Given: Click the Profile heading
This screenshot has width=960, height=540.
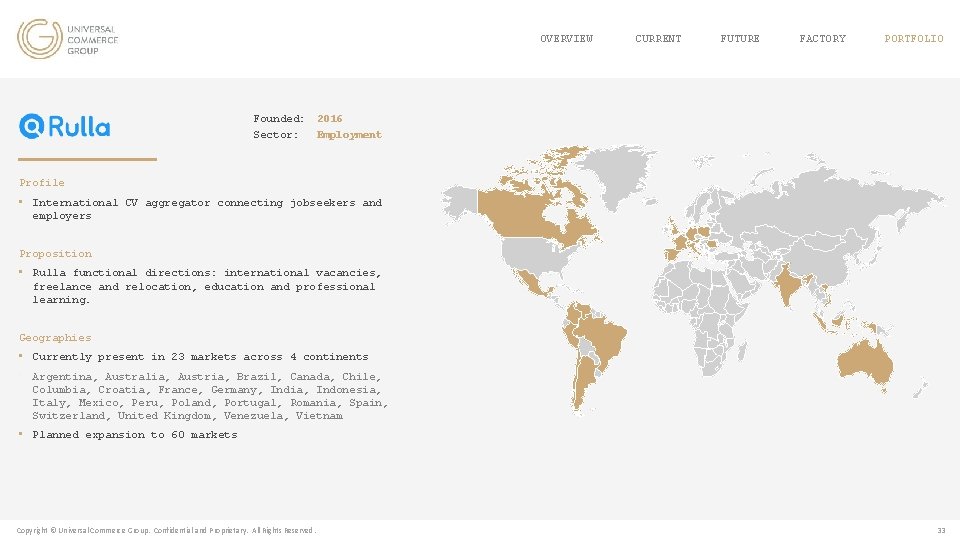Looking at the screenshot, I should coord(42,182).
